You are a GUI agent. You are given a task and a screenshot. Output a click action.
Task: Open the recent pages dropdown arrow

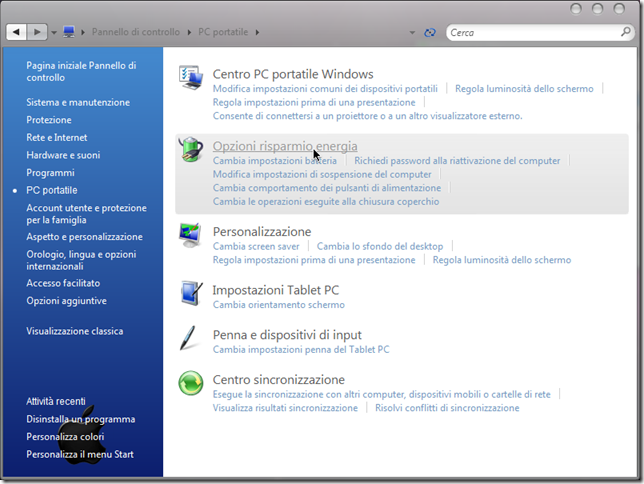(54, 32)
